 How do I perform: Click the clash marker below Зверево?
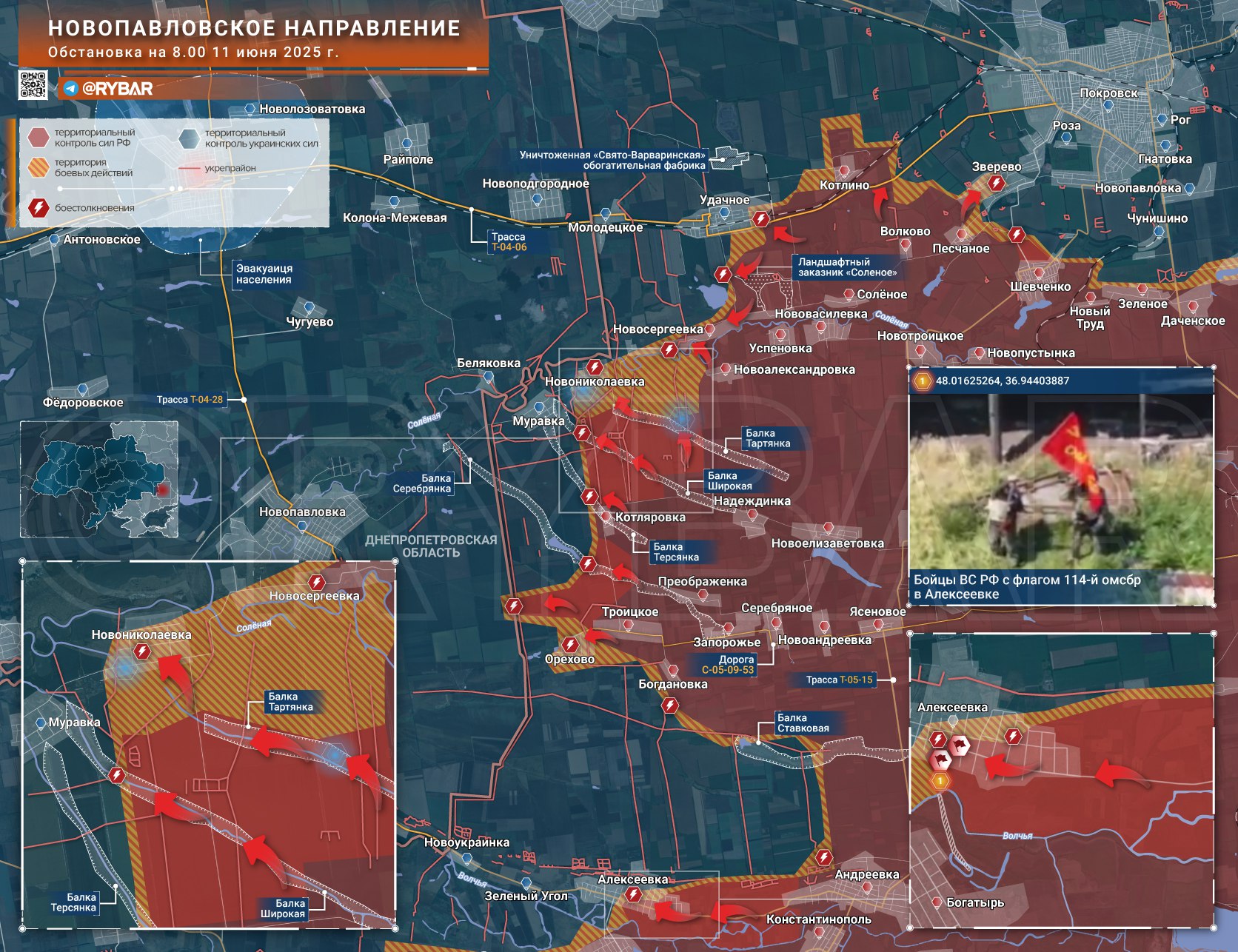tap(996, 183)
